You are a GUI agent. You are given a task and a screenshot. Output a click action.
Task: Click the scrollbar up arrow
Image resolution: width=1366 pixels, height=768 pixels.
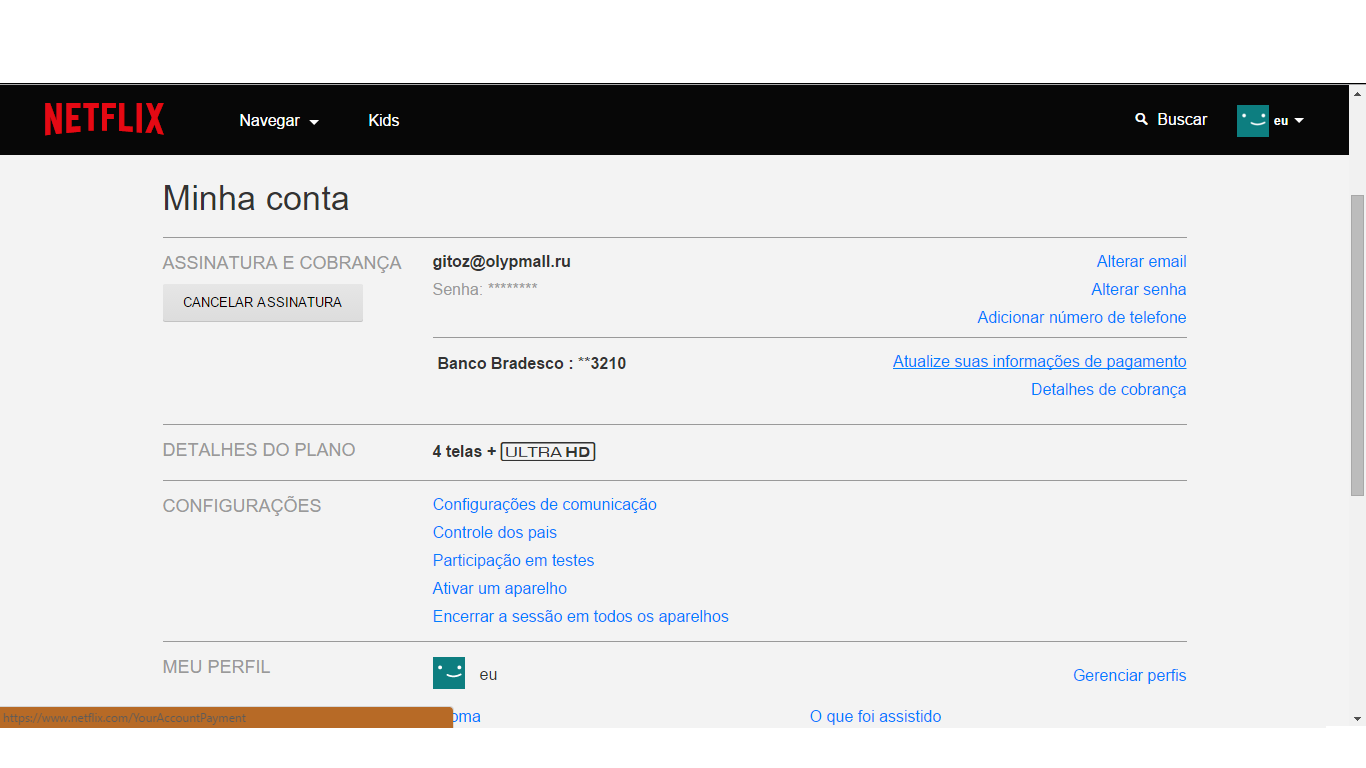pos(1357,94)
